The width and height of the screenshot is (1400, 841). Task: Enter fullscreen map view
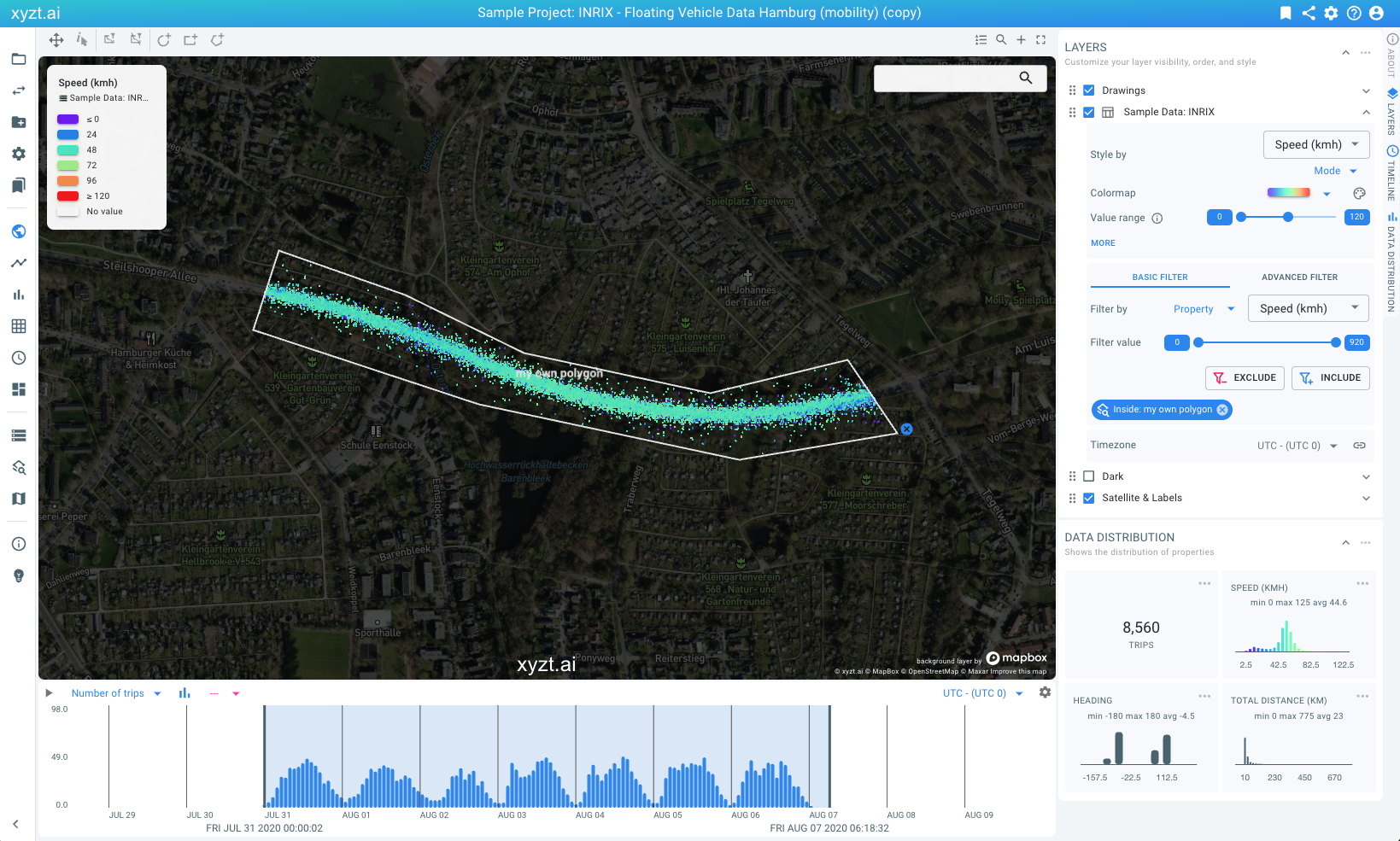(1040, 40)
